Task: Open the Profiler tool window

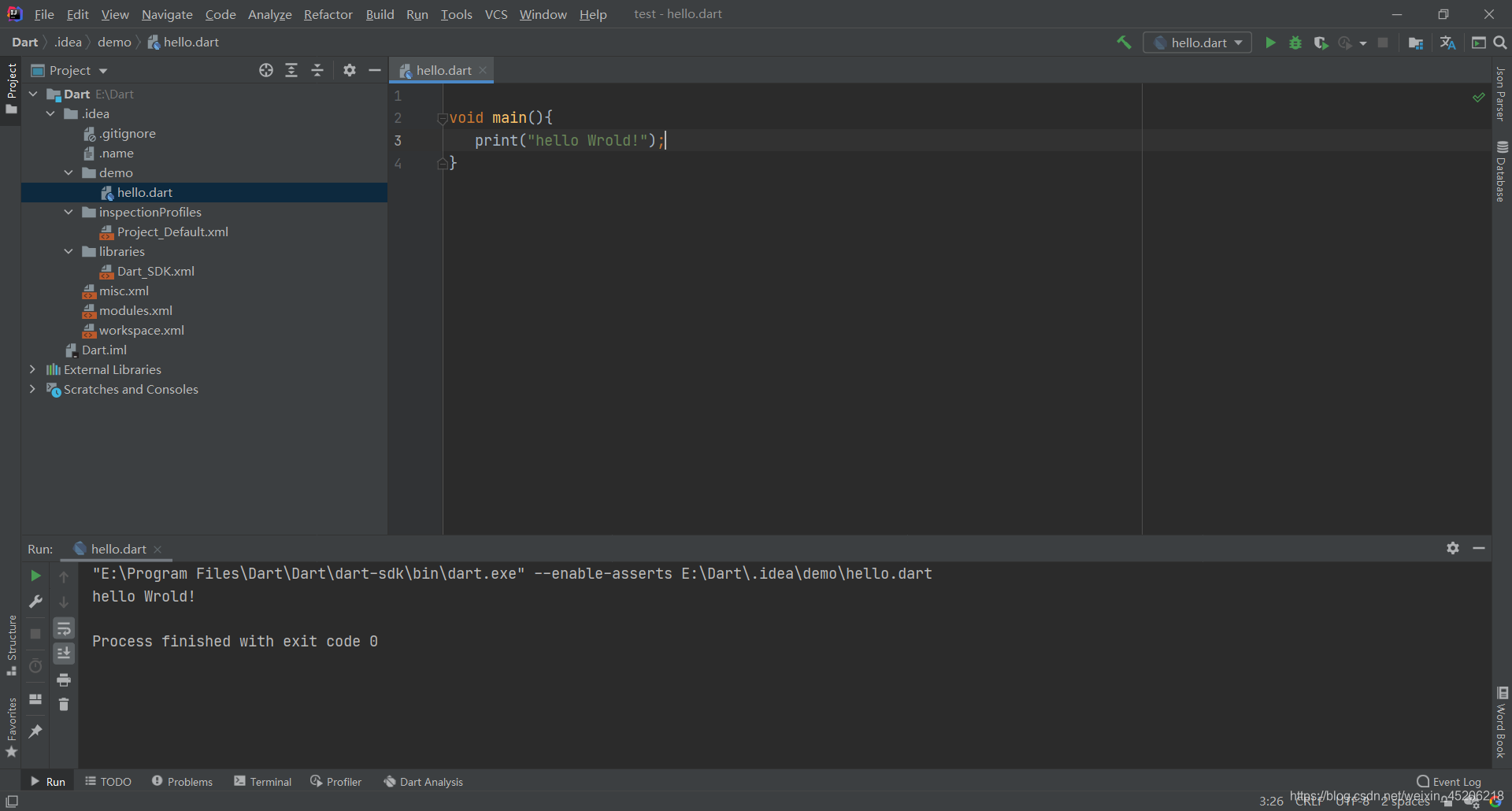Action: pos(336,781)
